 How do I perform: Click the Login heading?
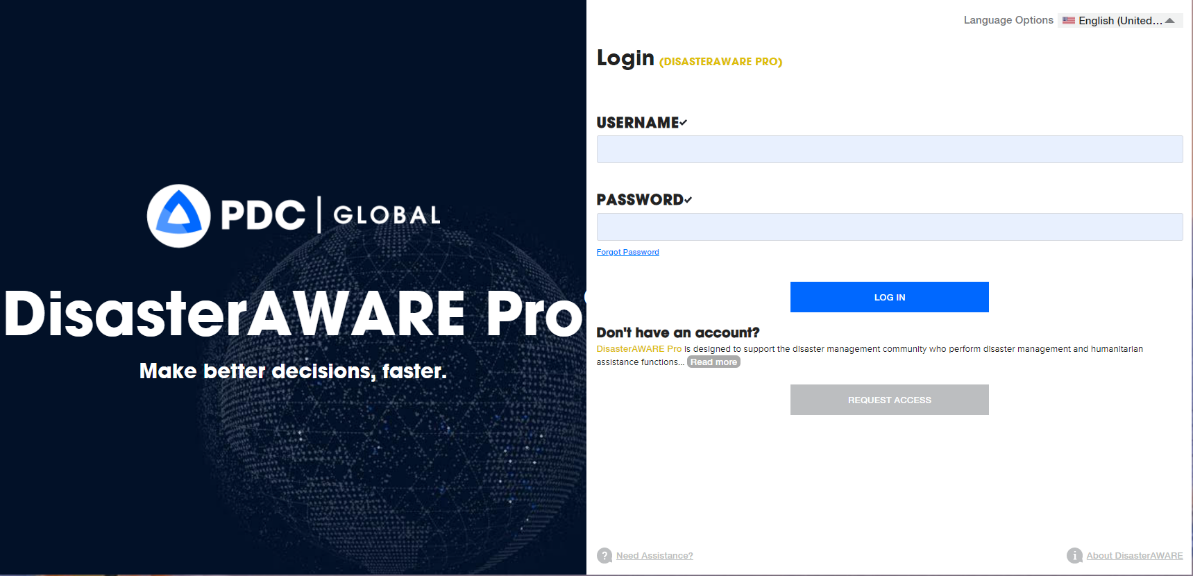pyautogui.click(x=625, y=58)
